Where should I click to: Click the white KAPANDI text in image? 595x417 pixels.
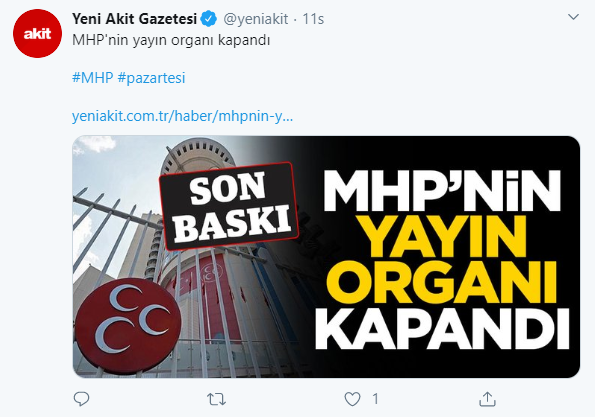click(x=442, y=330)
